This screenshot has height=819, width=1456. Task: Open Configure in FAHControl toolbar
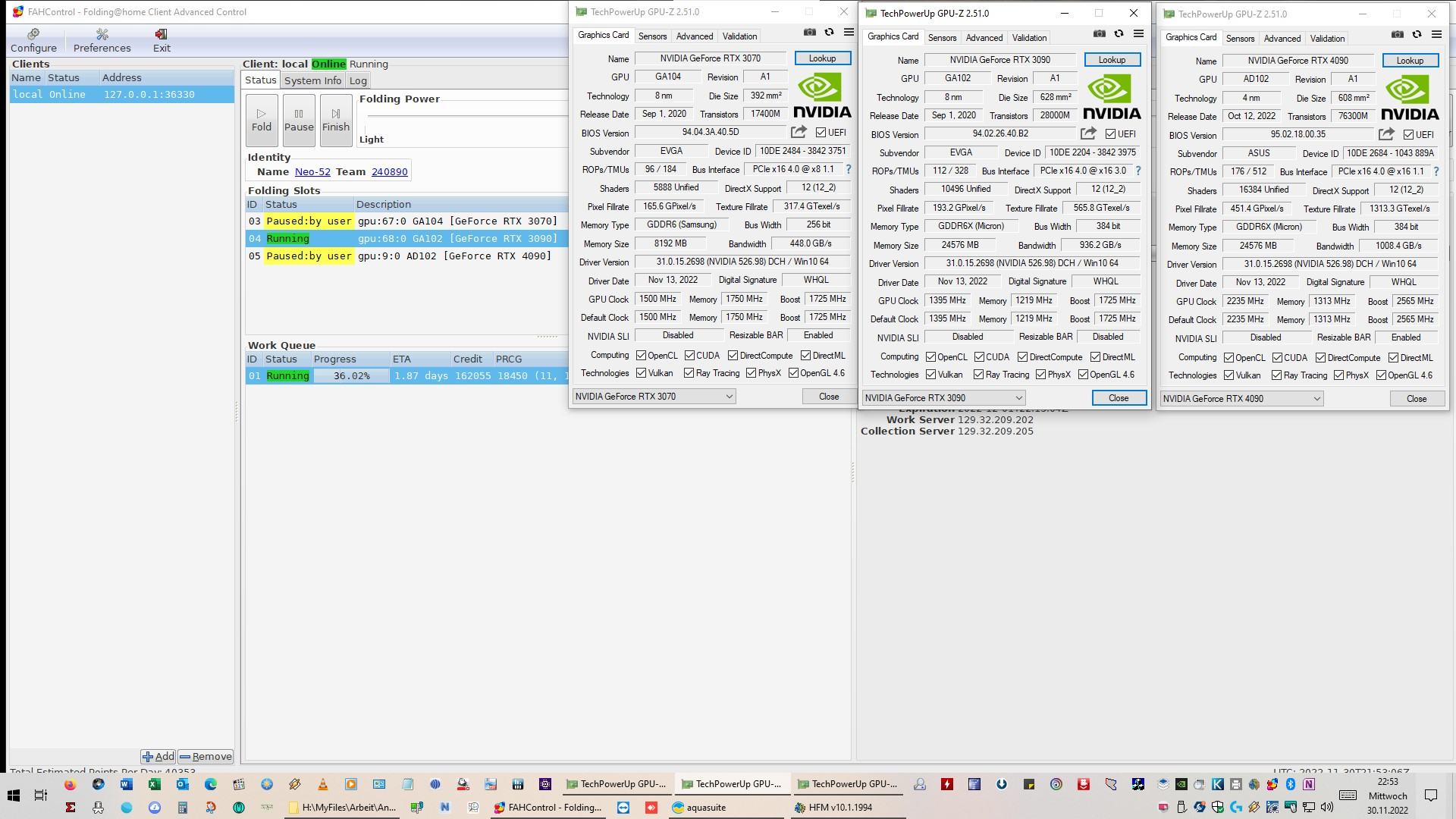[x=33, y=41]
